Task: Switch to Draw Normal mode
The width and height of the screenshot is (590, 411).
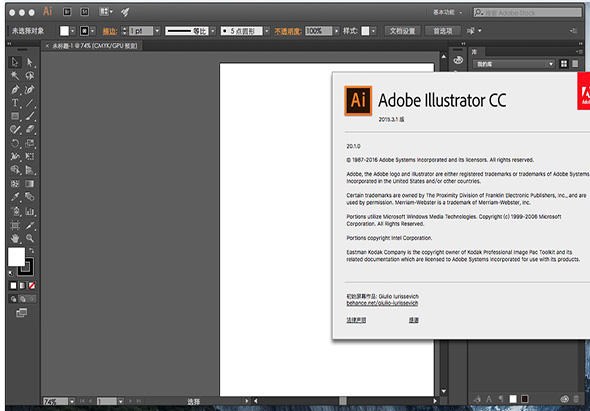Action: 14,299
